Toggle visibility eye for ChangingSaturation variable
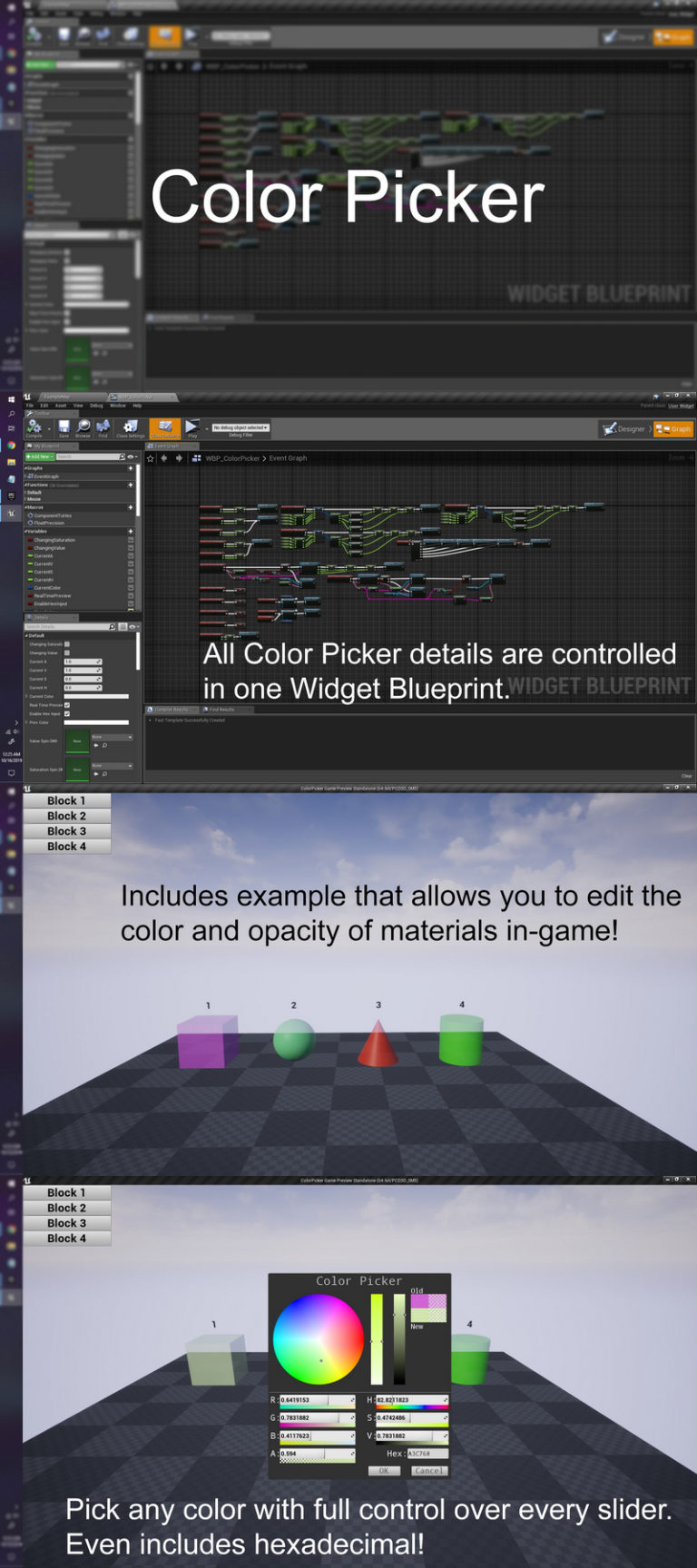Image resolution: width=697 pixels, height=1568 pixels. coord(131,540)
